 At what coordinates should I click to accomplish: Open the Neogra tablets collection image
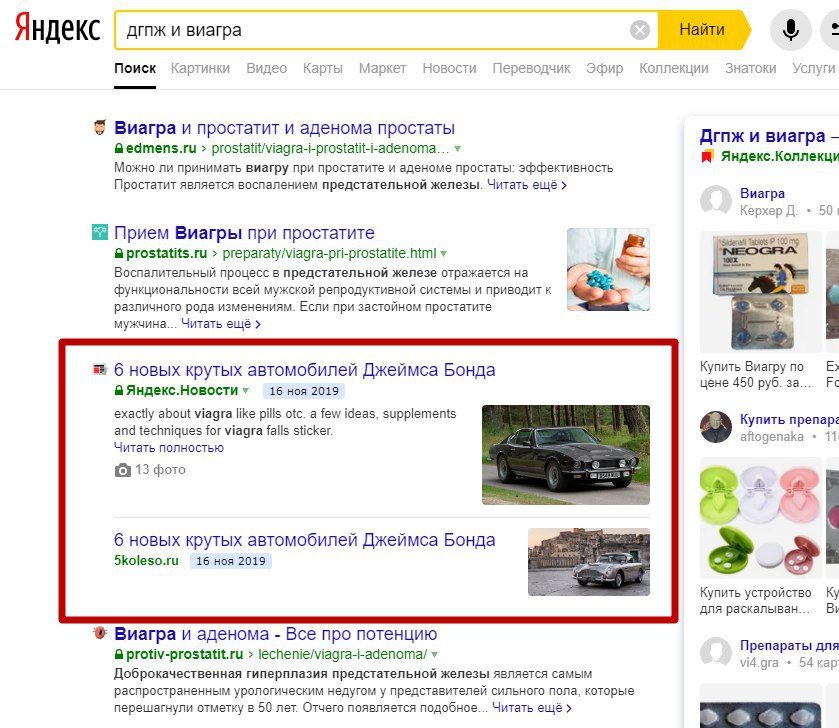click(760, 292)
